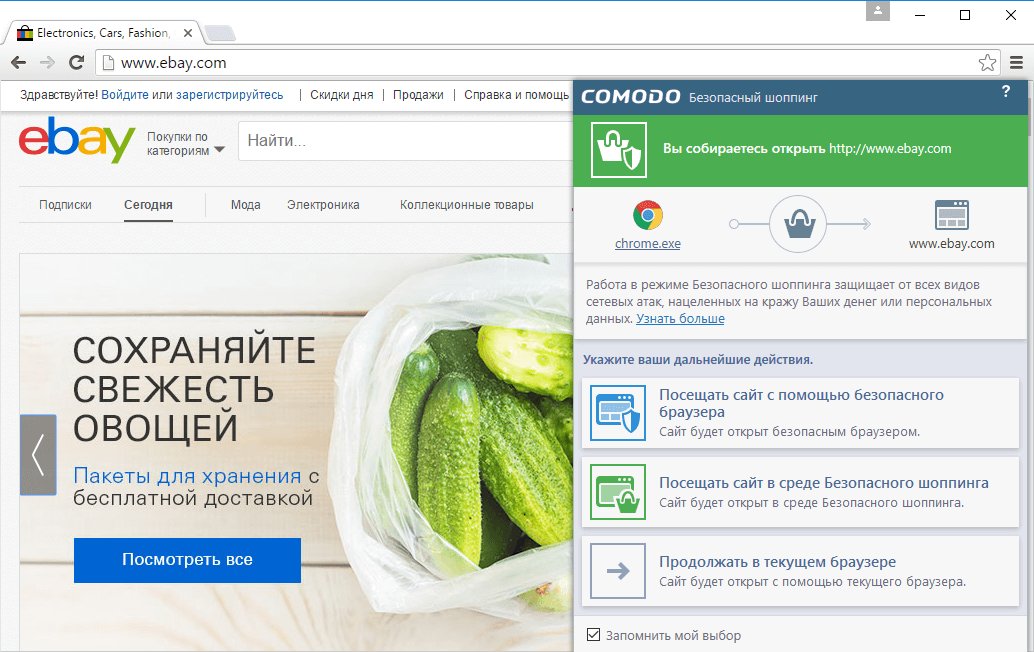Click the www.ebay.com website window icon
Viewport: 1034px width, 652px height.
(x=952, y=215)
